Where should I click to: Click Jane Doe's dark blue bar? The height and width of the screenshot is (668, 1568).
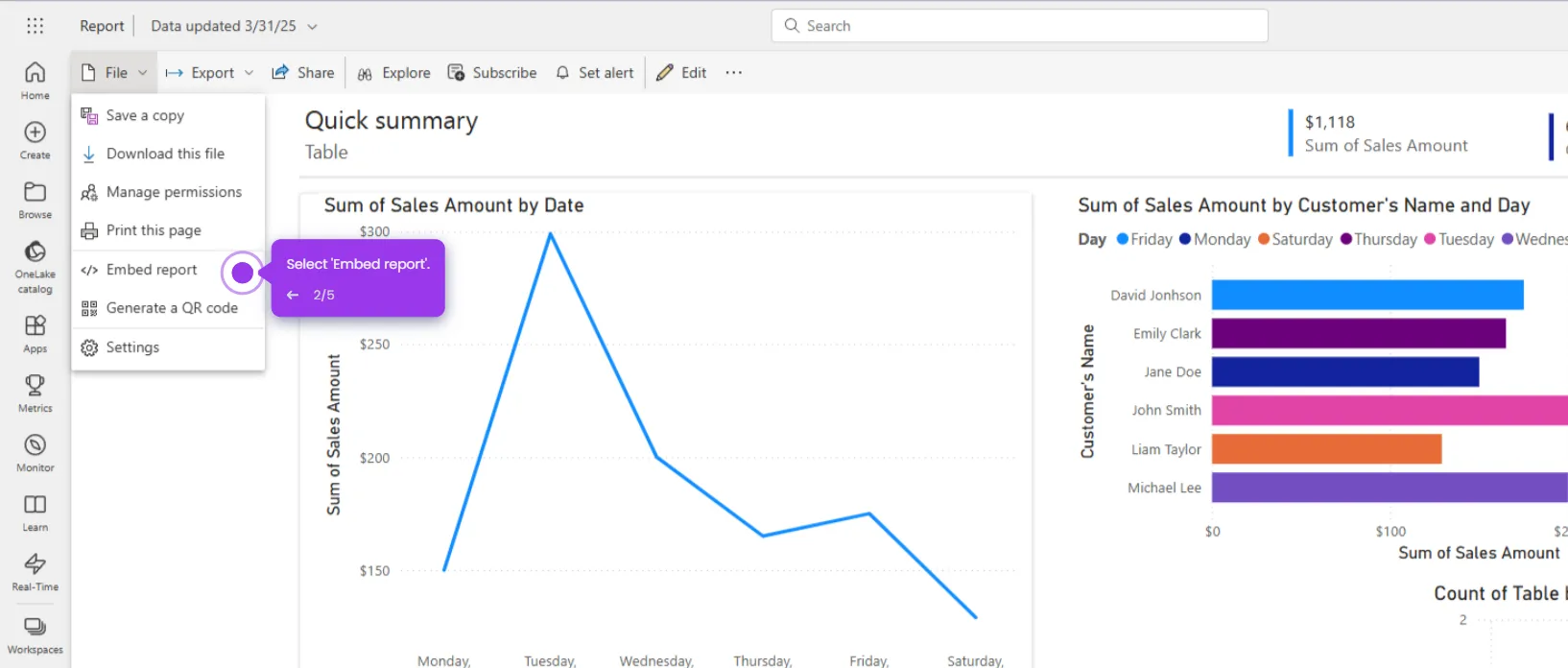pos(1345,371)
